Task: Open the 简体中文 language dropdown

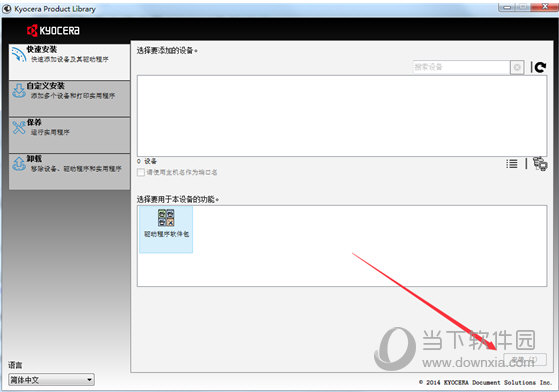Action: point(51,380)
